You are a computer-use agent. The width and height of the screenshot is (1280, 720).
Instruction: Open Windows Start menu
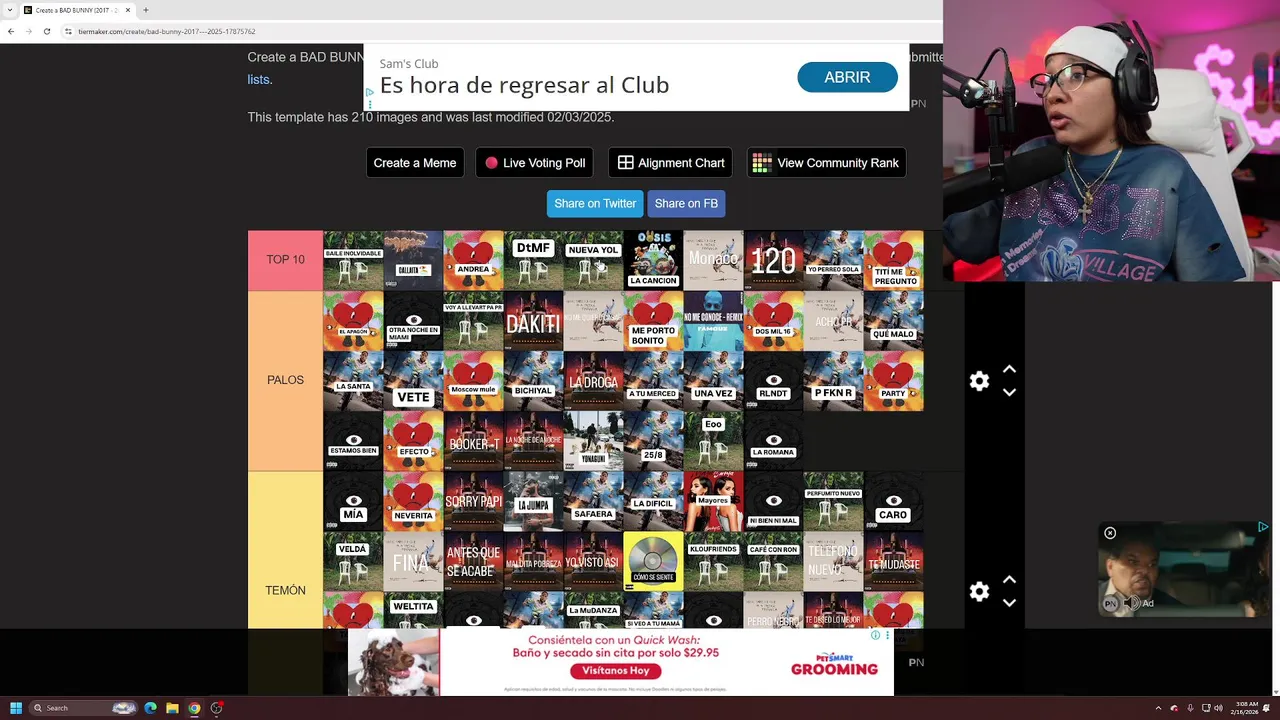(x=15, y=708)
